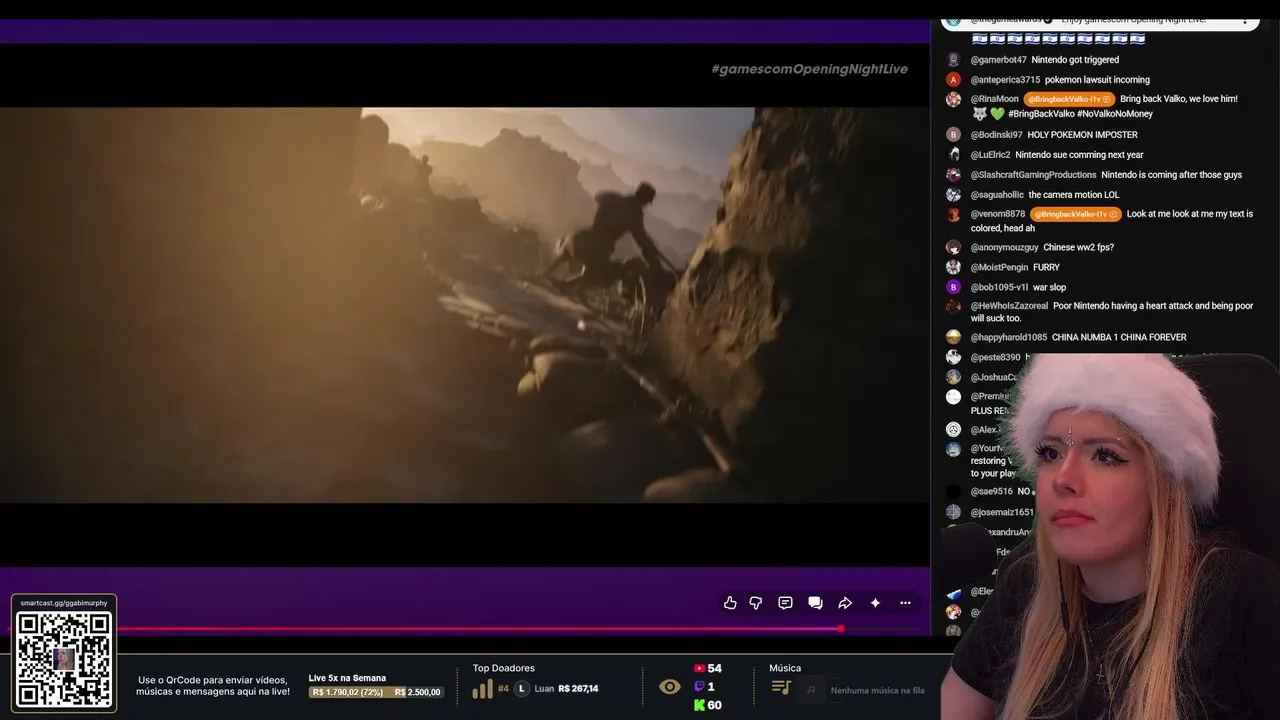Click username @RinaMoon in chat
1280x720 pixels.
pyautogui.click(x=994, y=99)
